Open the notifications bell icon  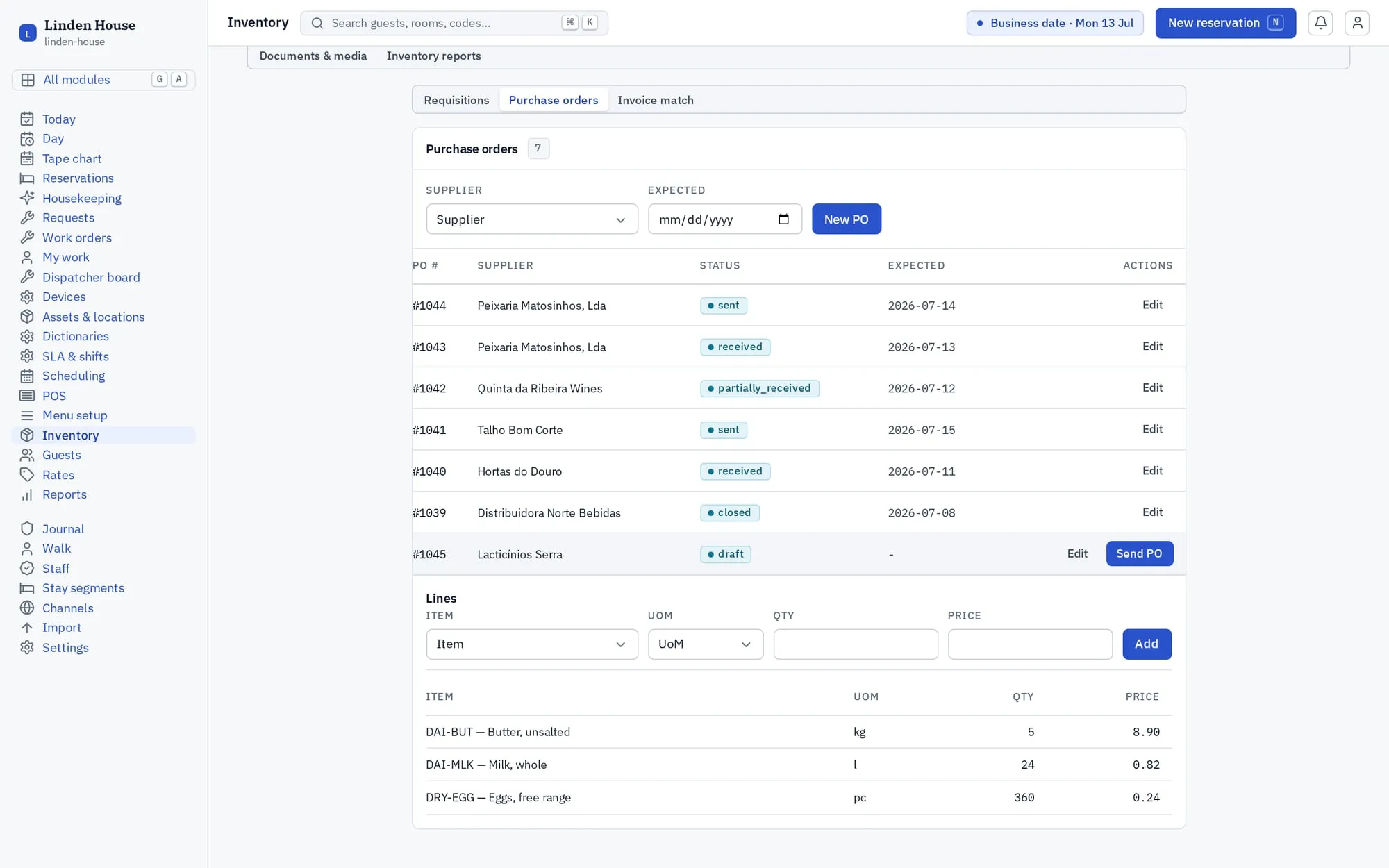pos(1320,23)
